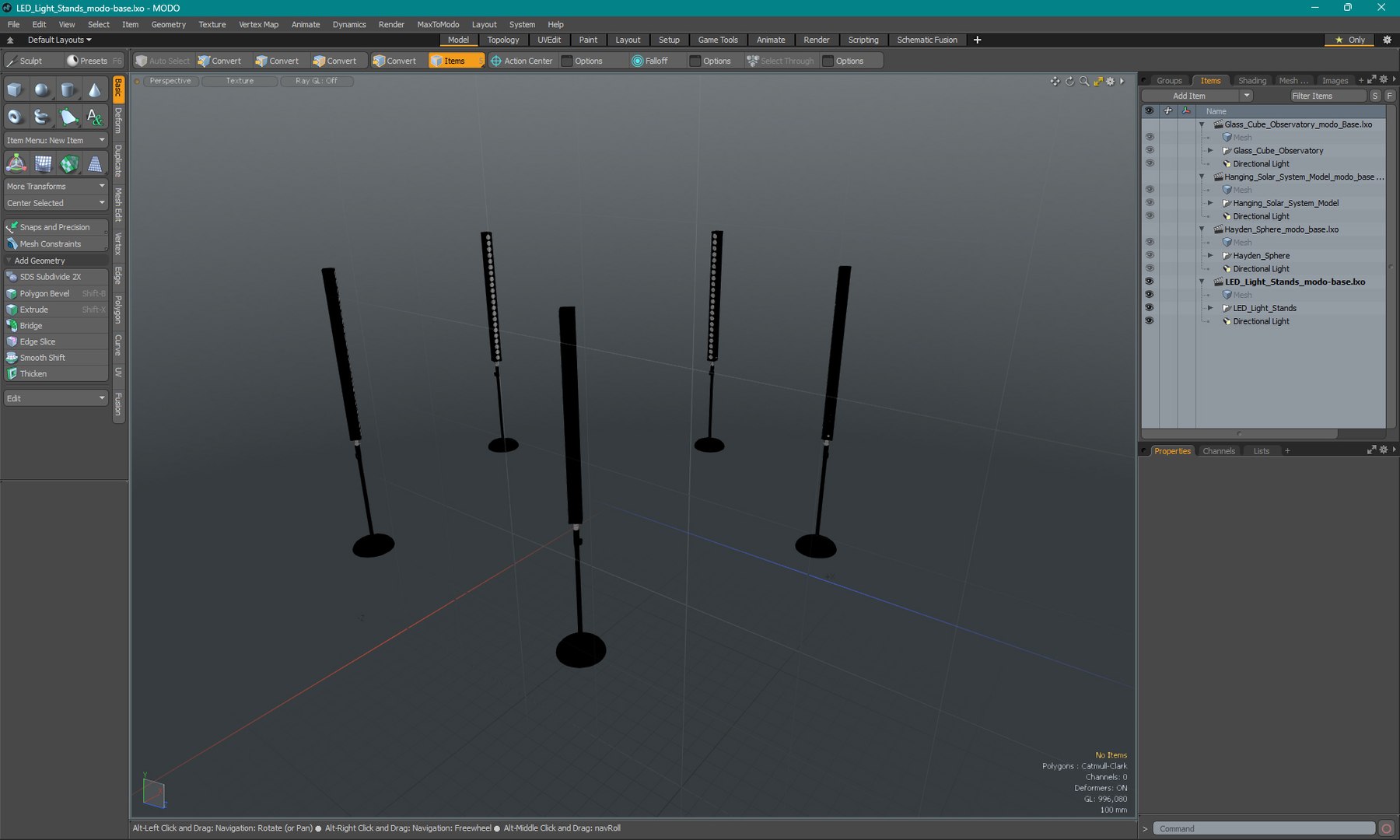Viewport: 1400px width, 840px height.
Task: Click the Add Item button
Action: coord(1189,96)
